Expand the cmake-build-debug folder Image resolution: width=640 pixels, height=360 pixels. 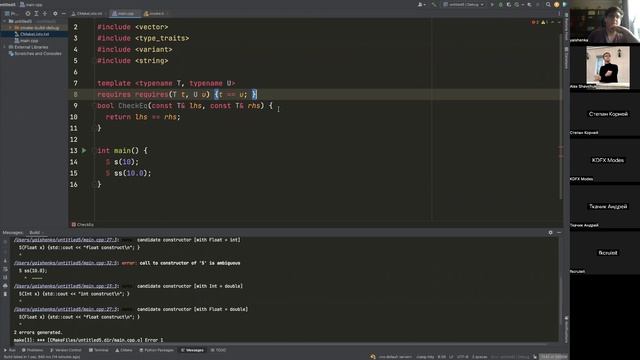11,27
